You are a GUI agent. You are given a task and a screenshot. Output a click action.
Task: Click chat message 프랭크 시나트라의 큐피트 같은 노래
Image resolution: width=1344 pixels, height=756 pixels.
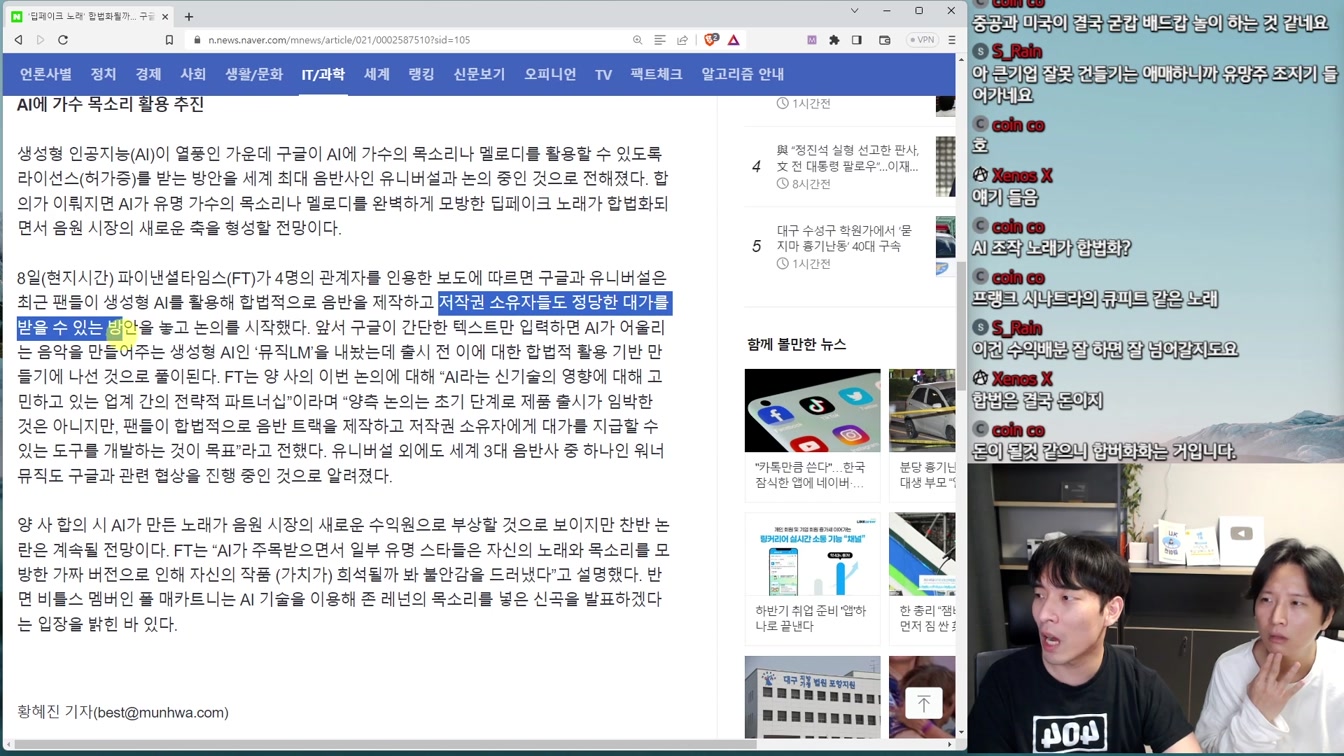click(1095, 299)
